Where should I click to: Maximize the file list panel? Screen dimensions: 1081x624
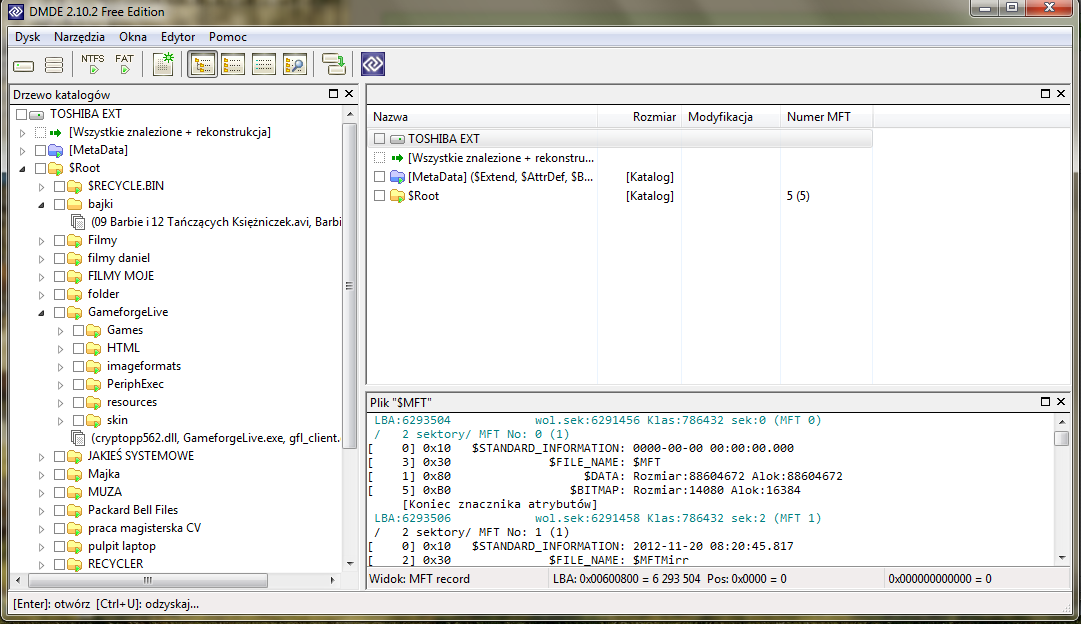[x=1045, y=93]
